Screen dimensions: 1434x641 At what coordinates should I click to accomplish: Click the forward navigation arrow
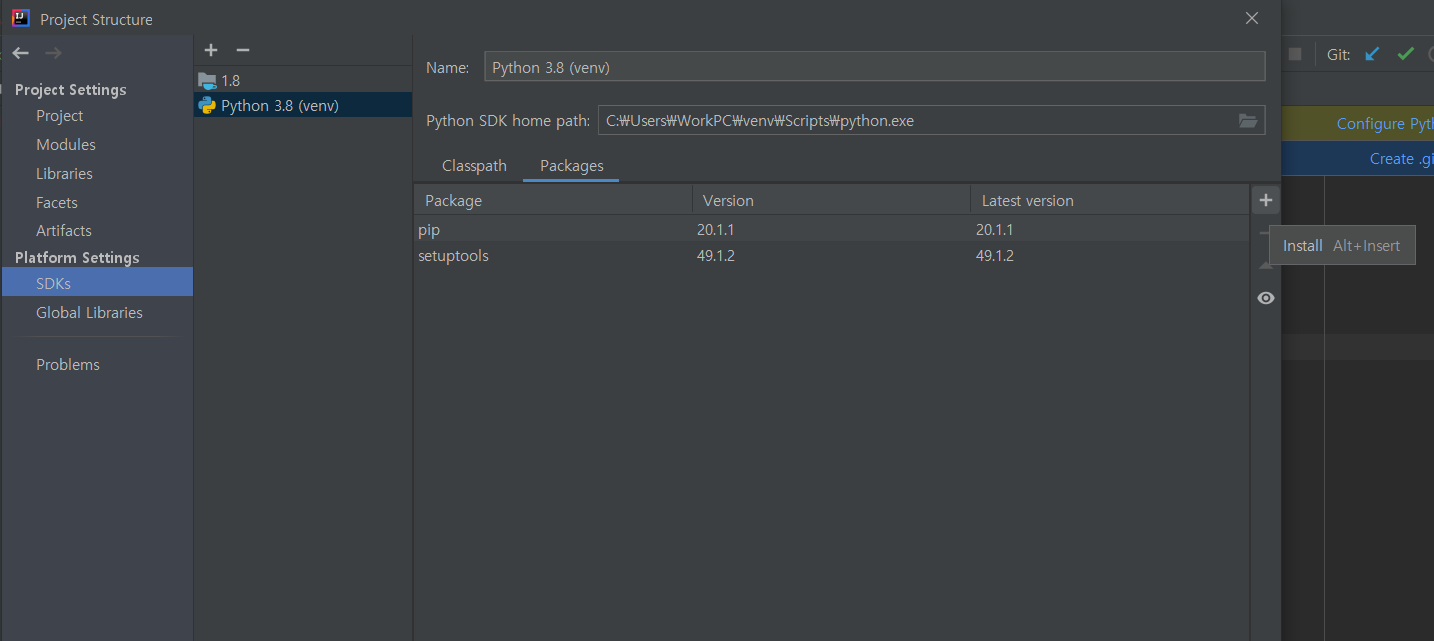(x=53, y=53)
